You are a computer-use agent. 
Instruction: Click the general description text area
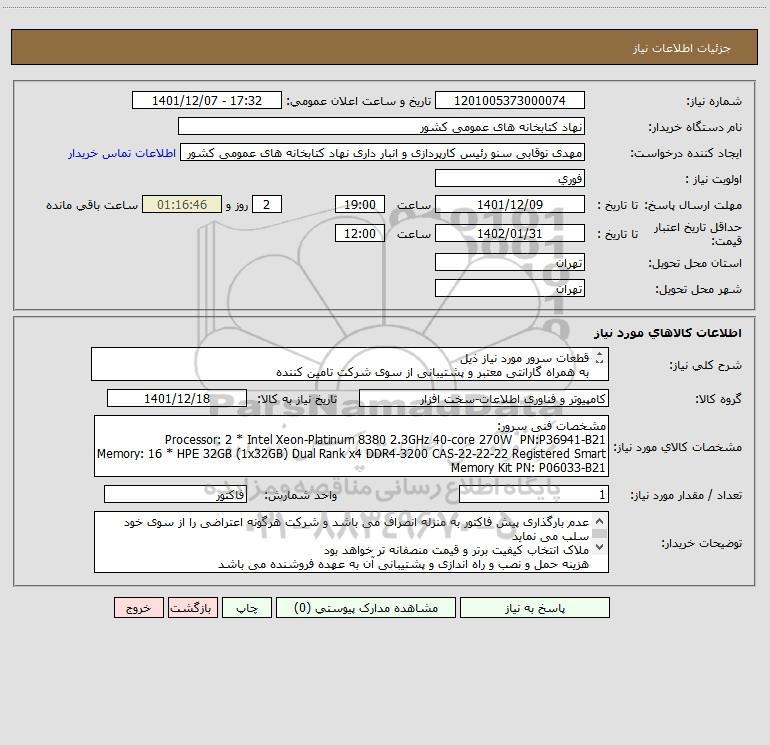click(x=350, y=364)
